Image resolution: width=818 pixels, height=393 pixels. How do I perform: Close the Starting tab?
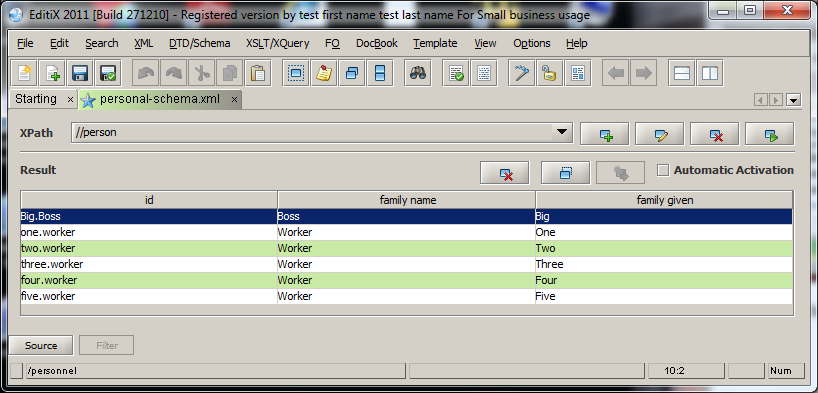point(70,99)
